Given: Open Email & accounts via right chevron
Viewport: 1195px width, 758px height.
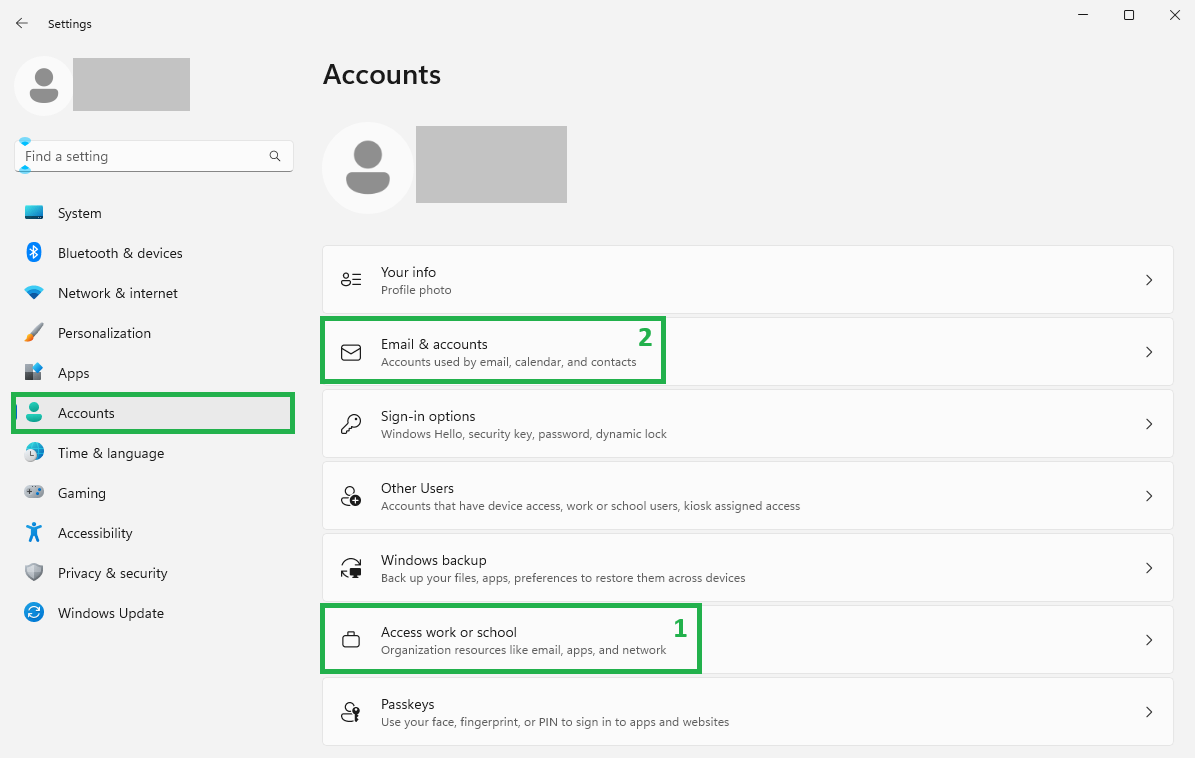Looking at the screenshot, I should coord(1149,352).
